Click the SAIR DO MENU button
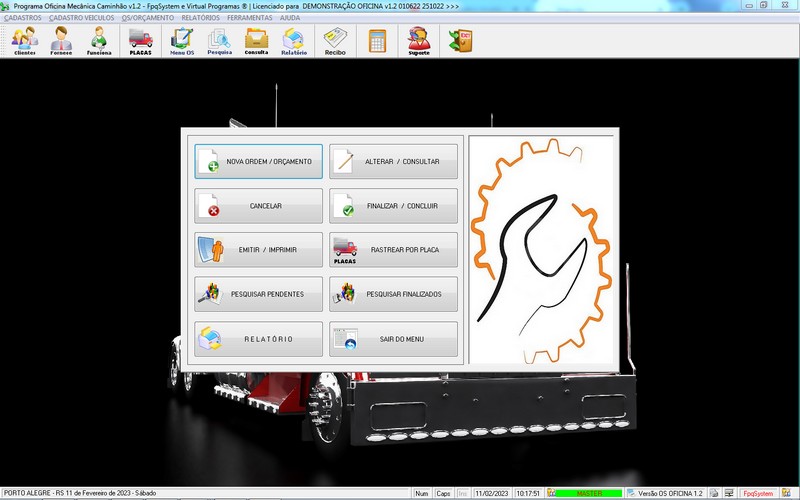 tap(393, 339)
